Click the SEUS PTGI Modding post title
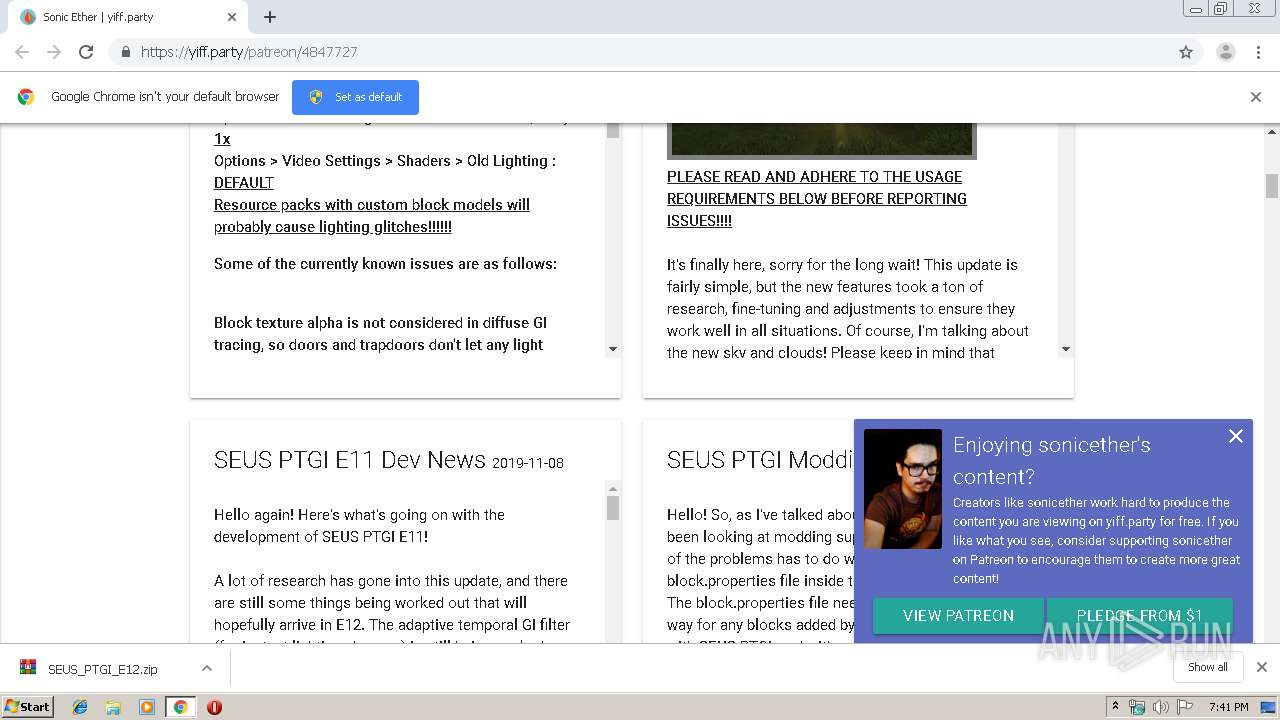The height and width of the screenshot is (720, 1280). (760, 460)
